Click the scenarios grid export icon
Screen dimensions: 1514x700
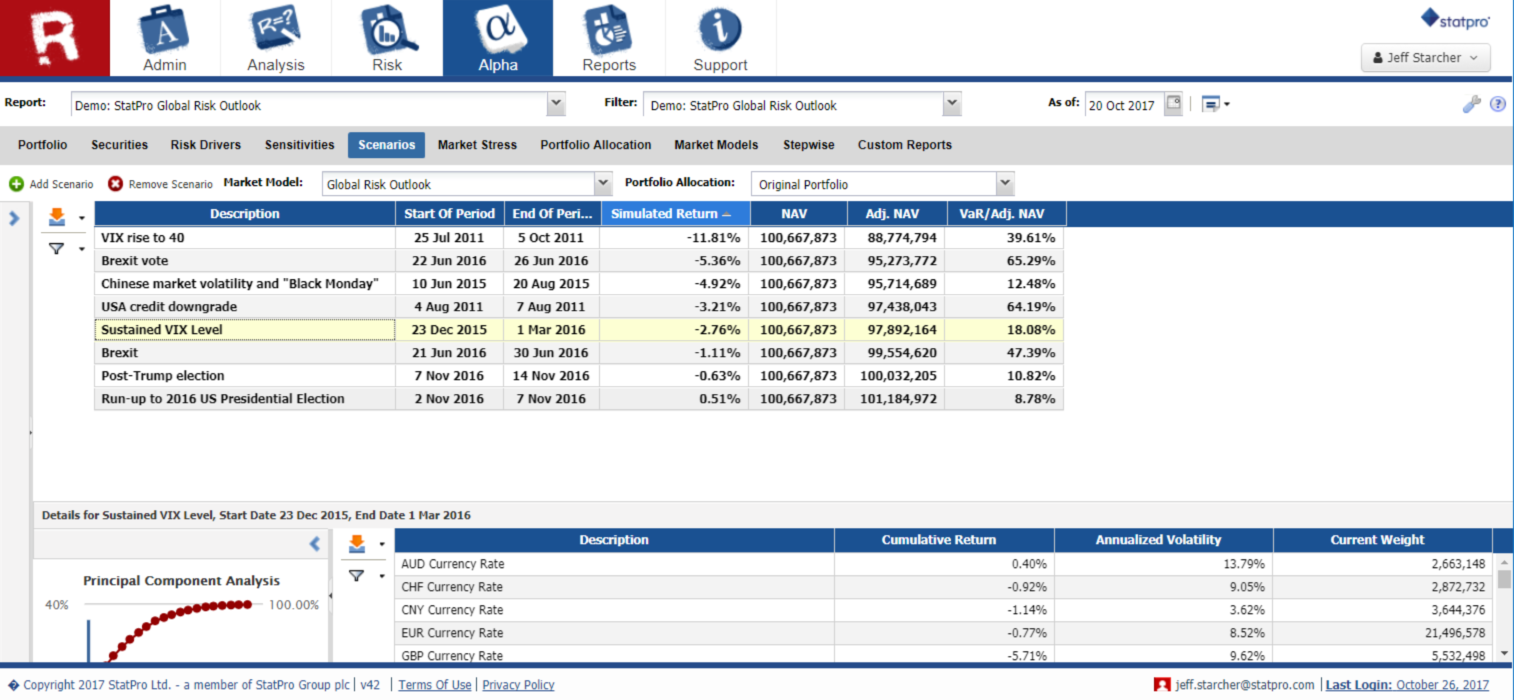click(x=57, y=216)
